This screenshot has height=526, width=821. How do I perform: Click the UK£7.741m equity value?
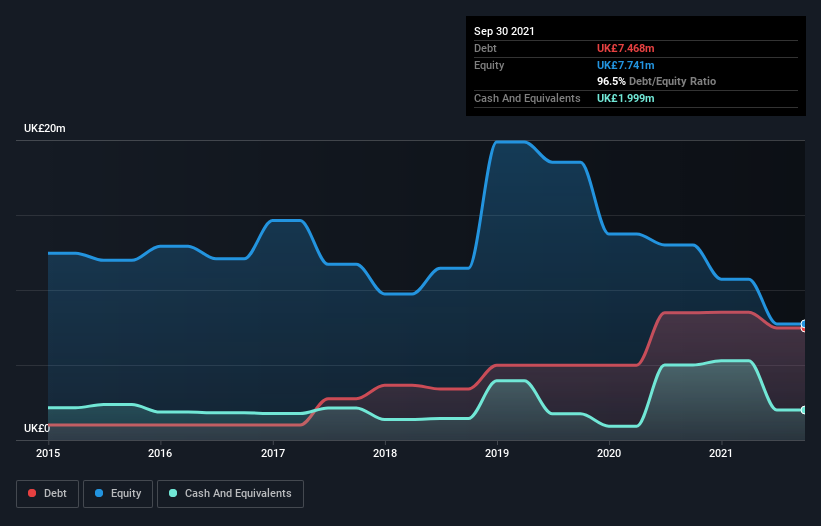coord(626,65)
